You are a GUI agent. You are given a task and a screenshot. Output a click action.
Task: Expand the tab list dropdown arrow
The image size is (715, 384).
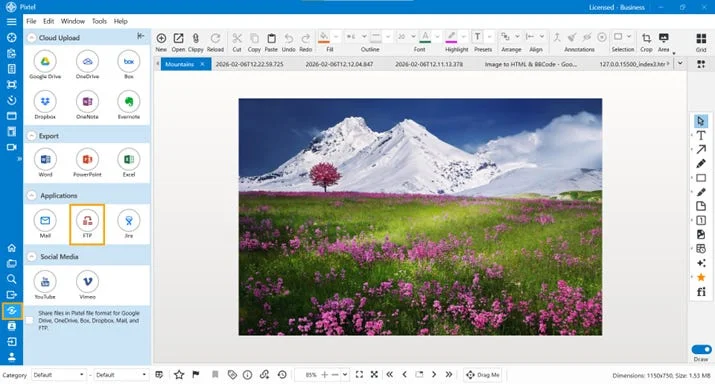pos(680,64)
